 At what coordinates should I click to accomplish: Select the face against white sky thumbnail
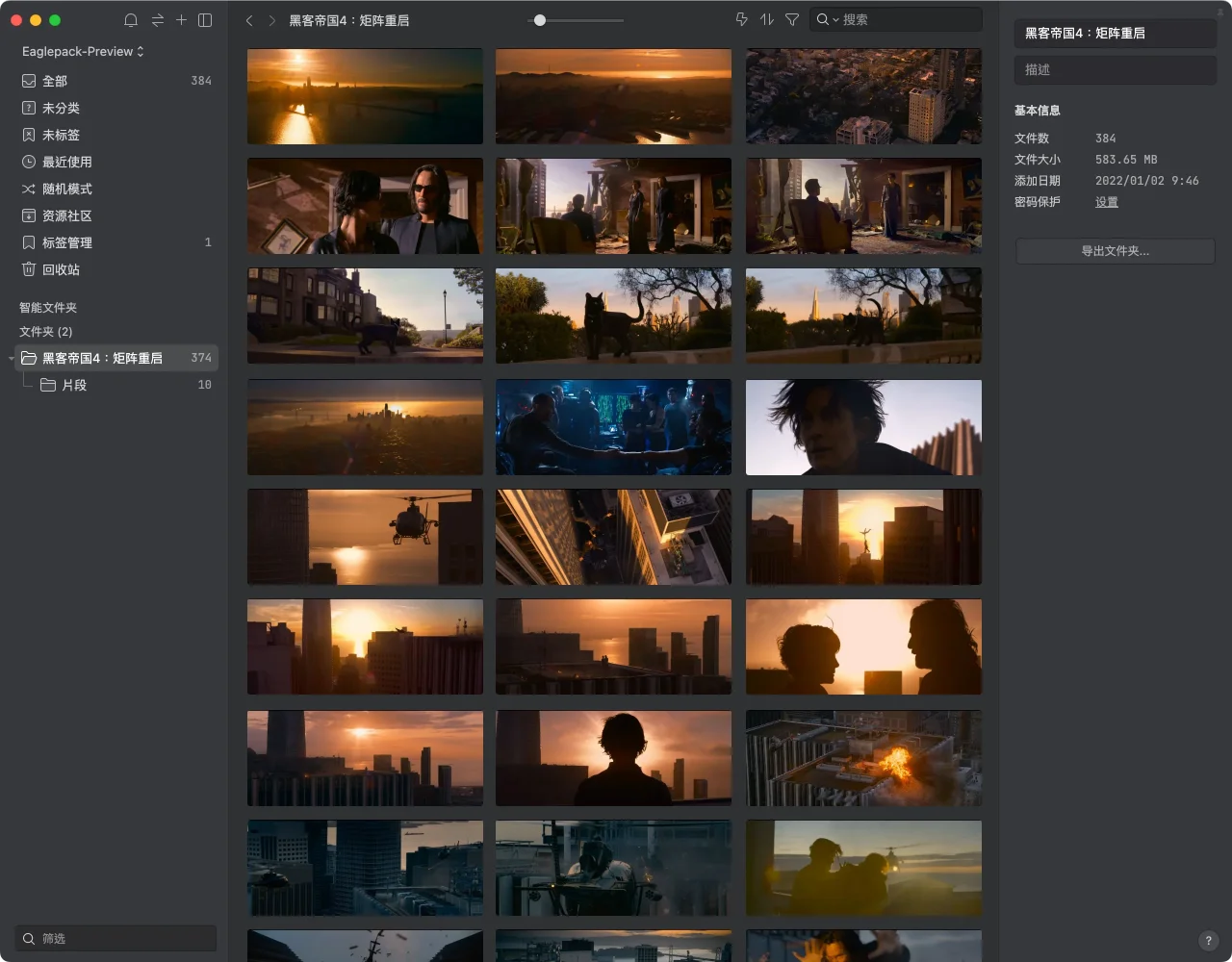point(864,427)
